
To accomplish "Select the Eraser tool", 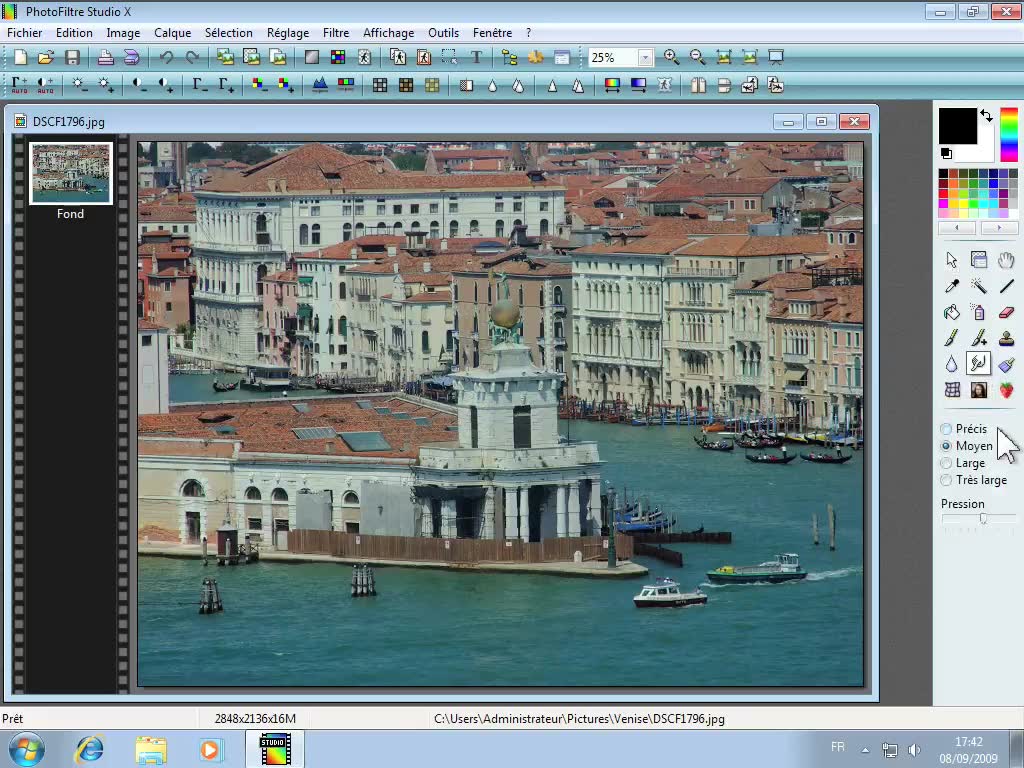I will pos(1006,313).
